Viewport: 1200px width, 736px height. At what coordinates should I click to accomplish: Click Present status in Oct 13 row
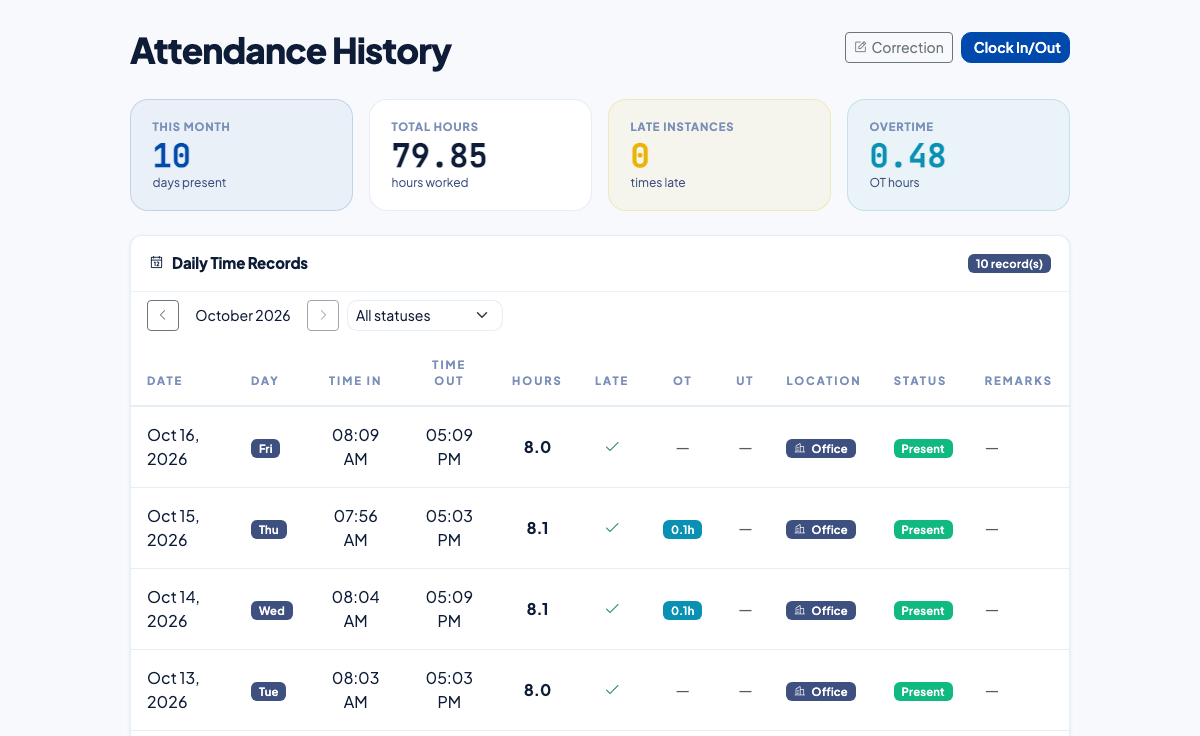923,692
